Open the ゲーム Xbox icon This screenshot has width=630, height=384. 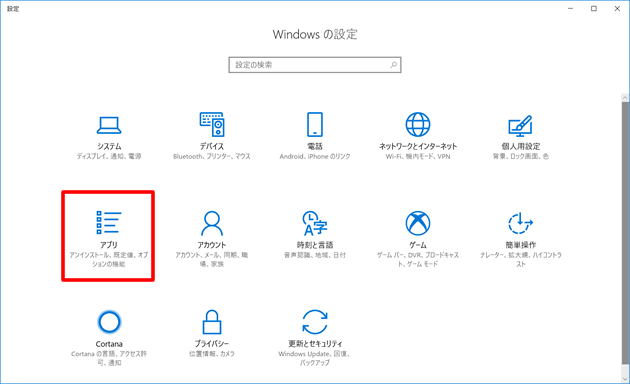418,223
